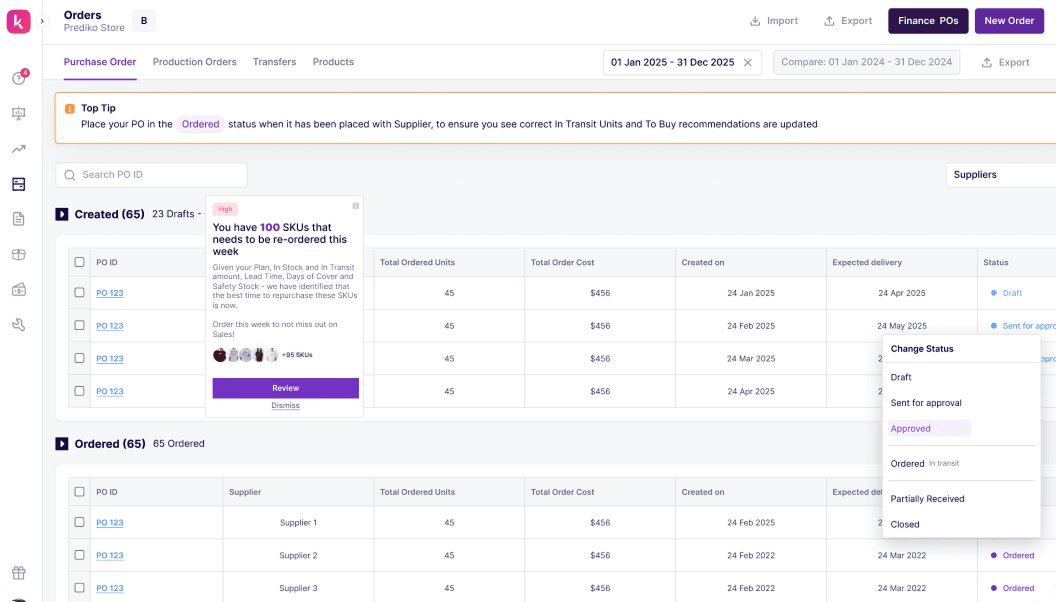Click Export next to Import in the header
Screen dimensions: 1056x602
(848, 21)
